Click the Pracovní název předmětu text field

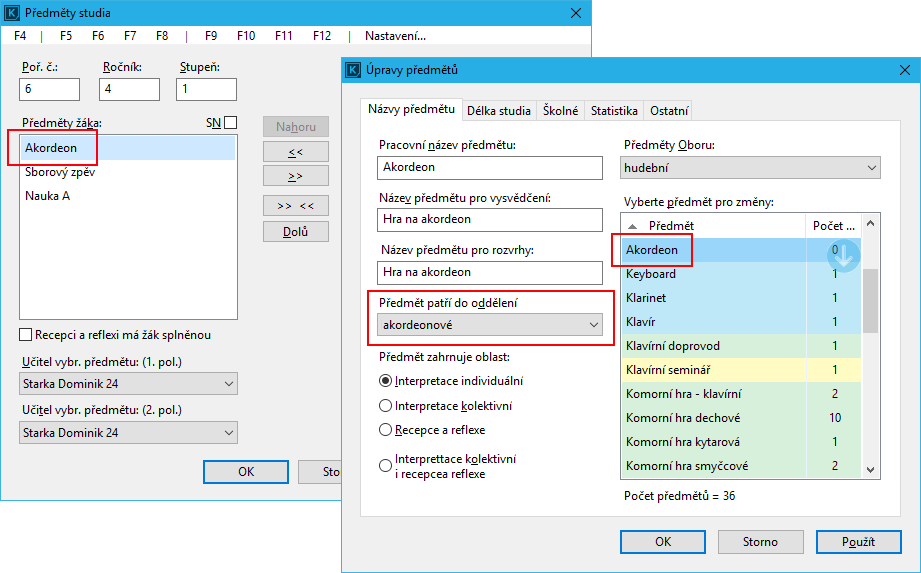pos(490,168)
